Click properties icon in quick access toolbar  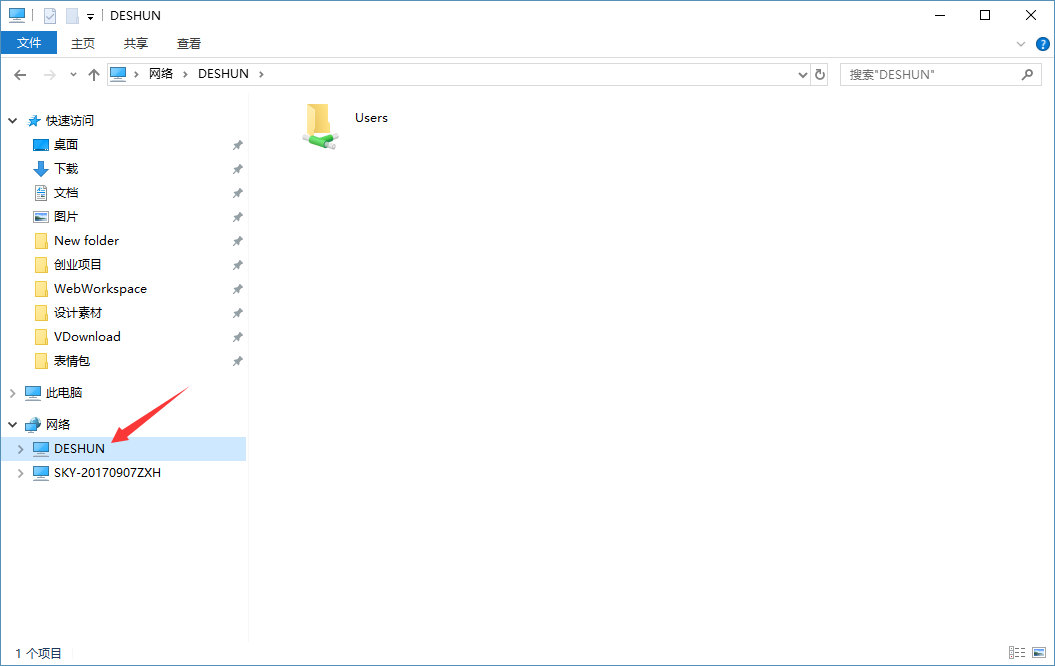50,15
